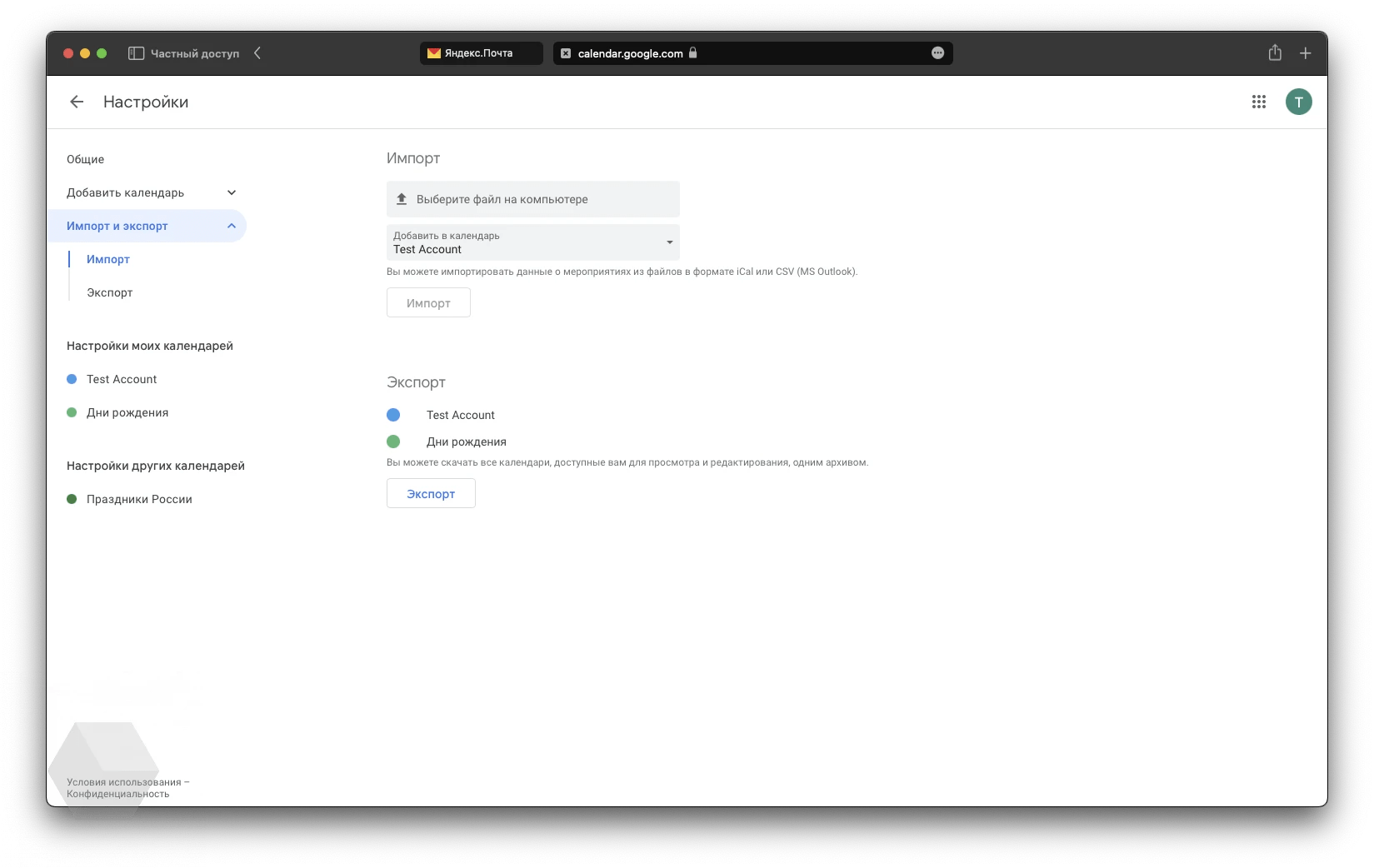
Task: Toggle the Safari sidebar icon
Action: (x=136, y=53)
